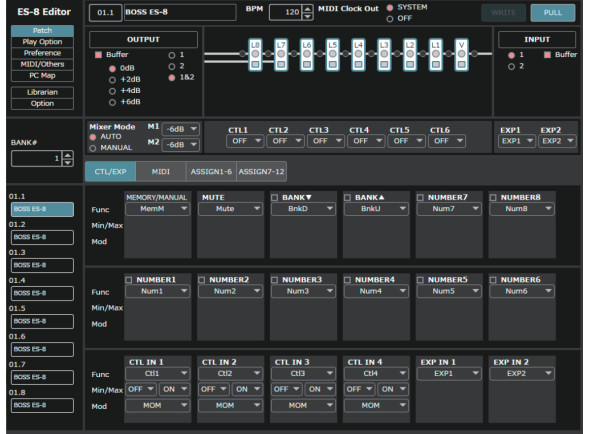Check the NUMBER1 footswitch checkbox
Viewport: 590px width, 434px height.
point(129,280)
